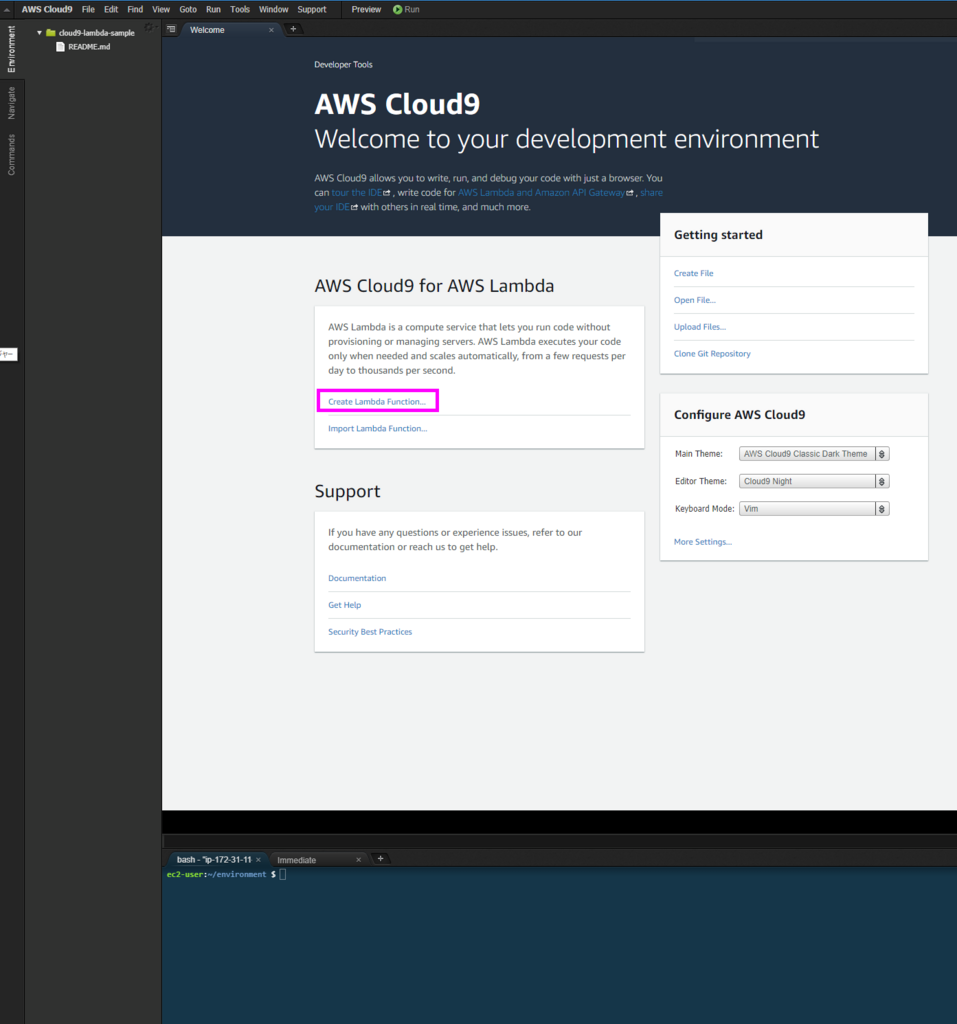Click the 'AWS Lambda and Amazon API Gateway' link
Viewport: 957px width, 1024px height.
pyautogui.click(x=542, y=193)
